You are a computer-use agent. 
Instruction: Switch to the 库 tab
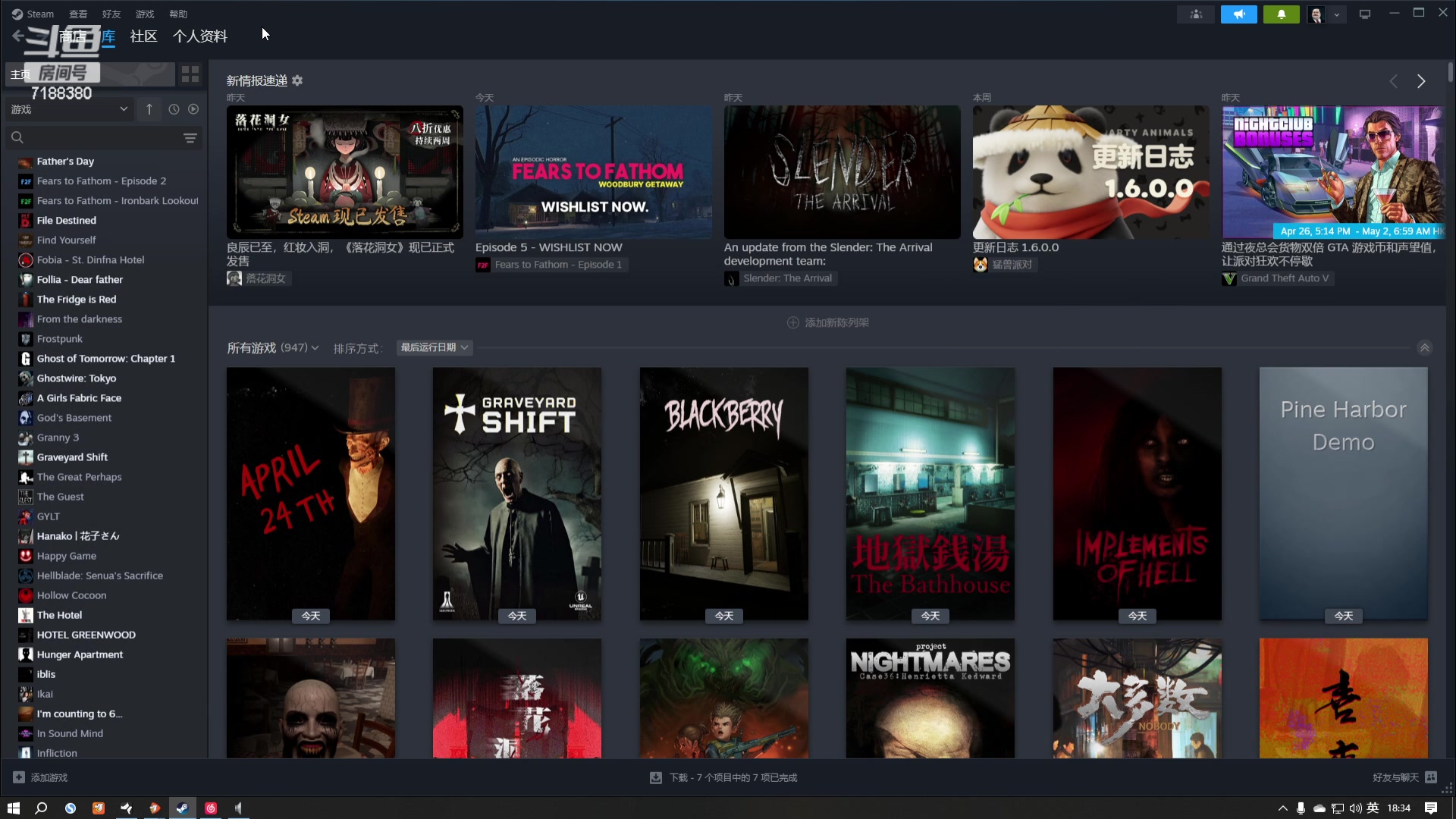pyautogui.click(x=108, y=36)
